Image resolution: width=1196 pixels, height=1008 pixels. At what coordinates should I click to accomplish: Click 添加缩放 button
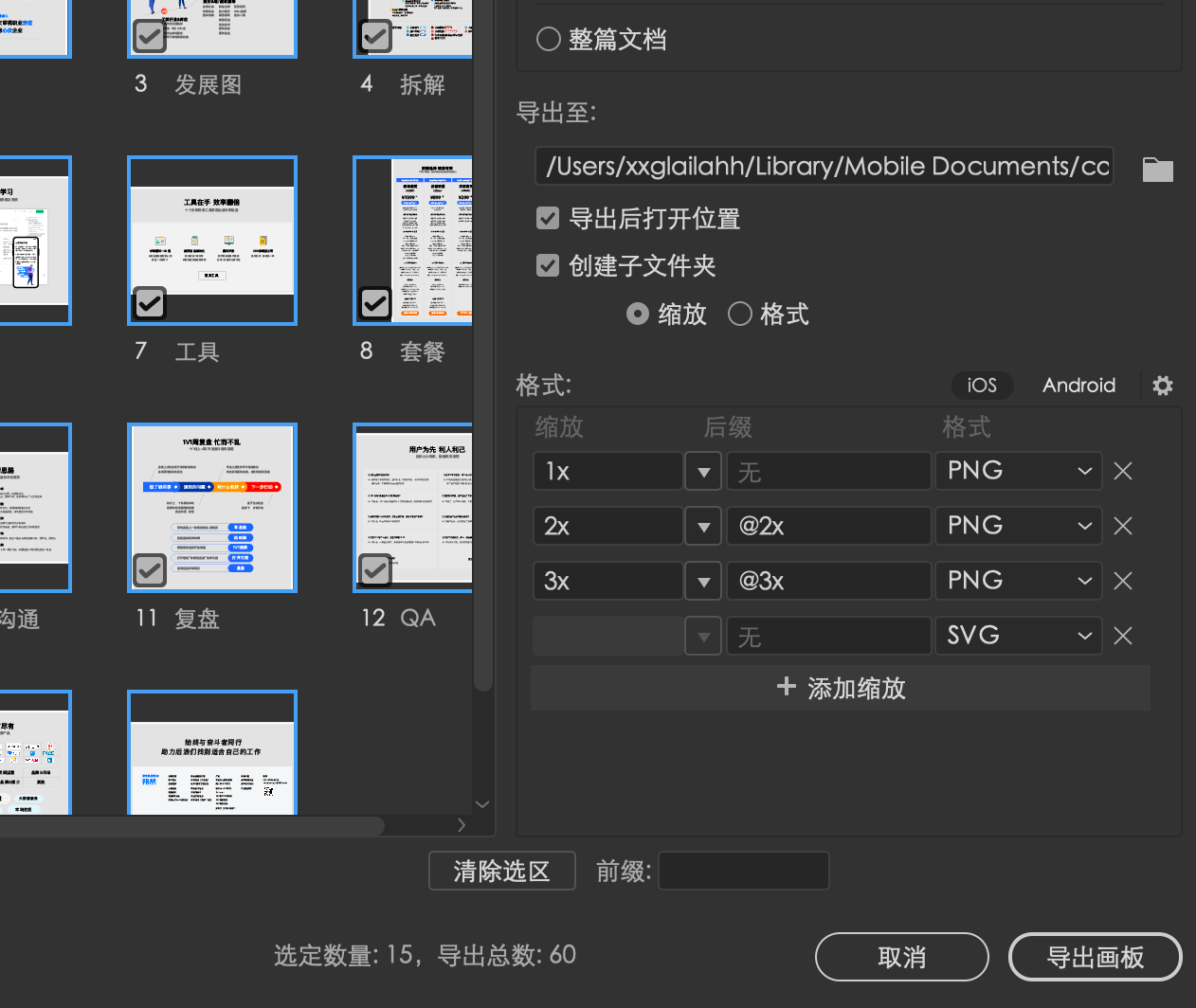point(841,688)
